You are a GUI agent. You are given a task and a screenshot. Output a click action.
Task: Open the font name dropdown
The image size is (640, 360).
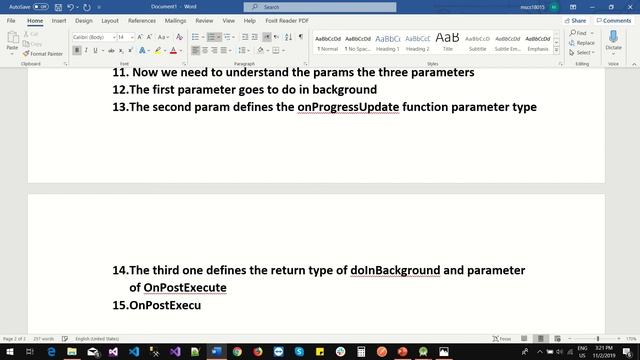[x=114, y=37]
